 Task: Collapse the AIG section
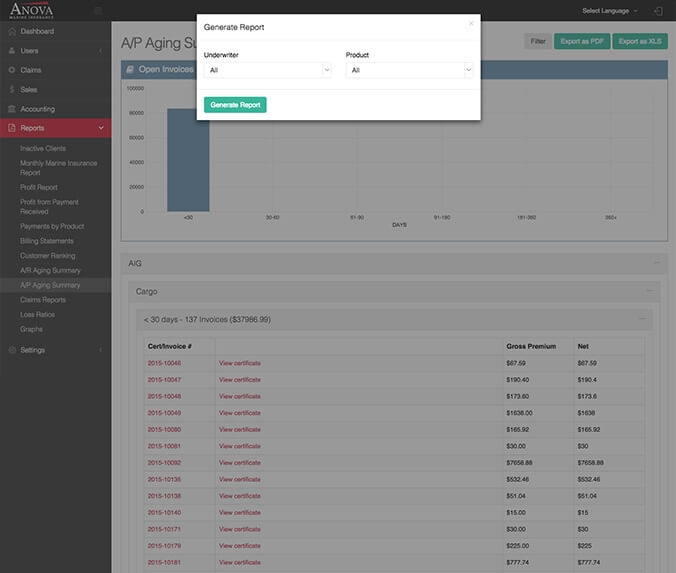pos(657,263)
